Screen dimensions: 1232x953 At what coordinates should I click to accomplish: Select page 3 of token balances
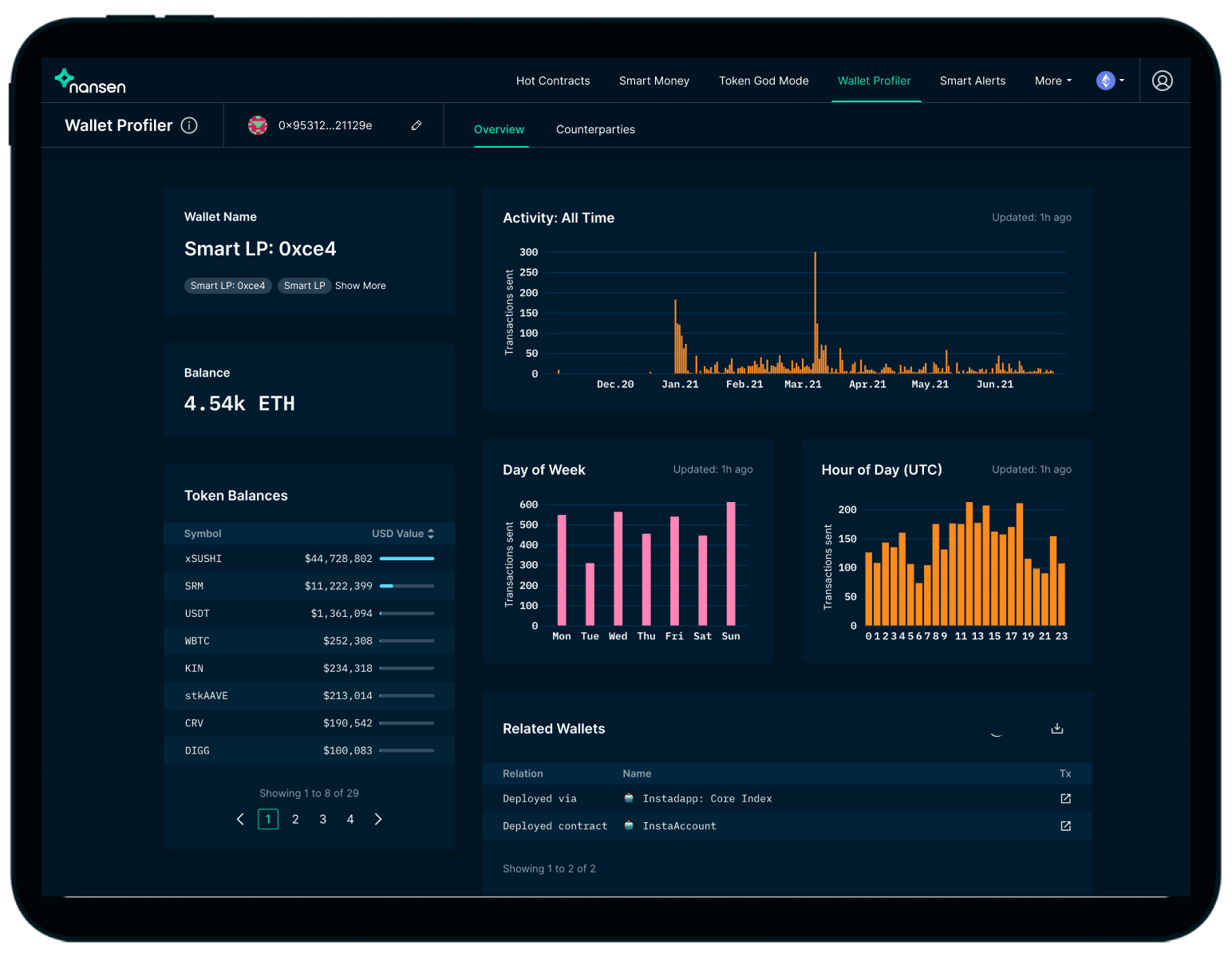322,820
